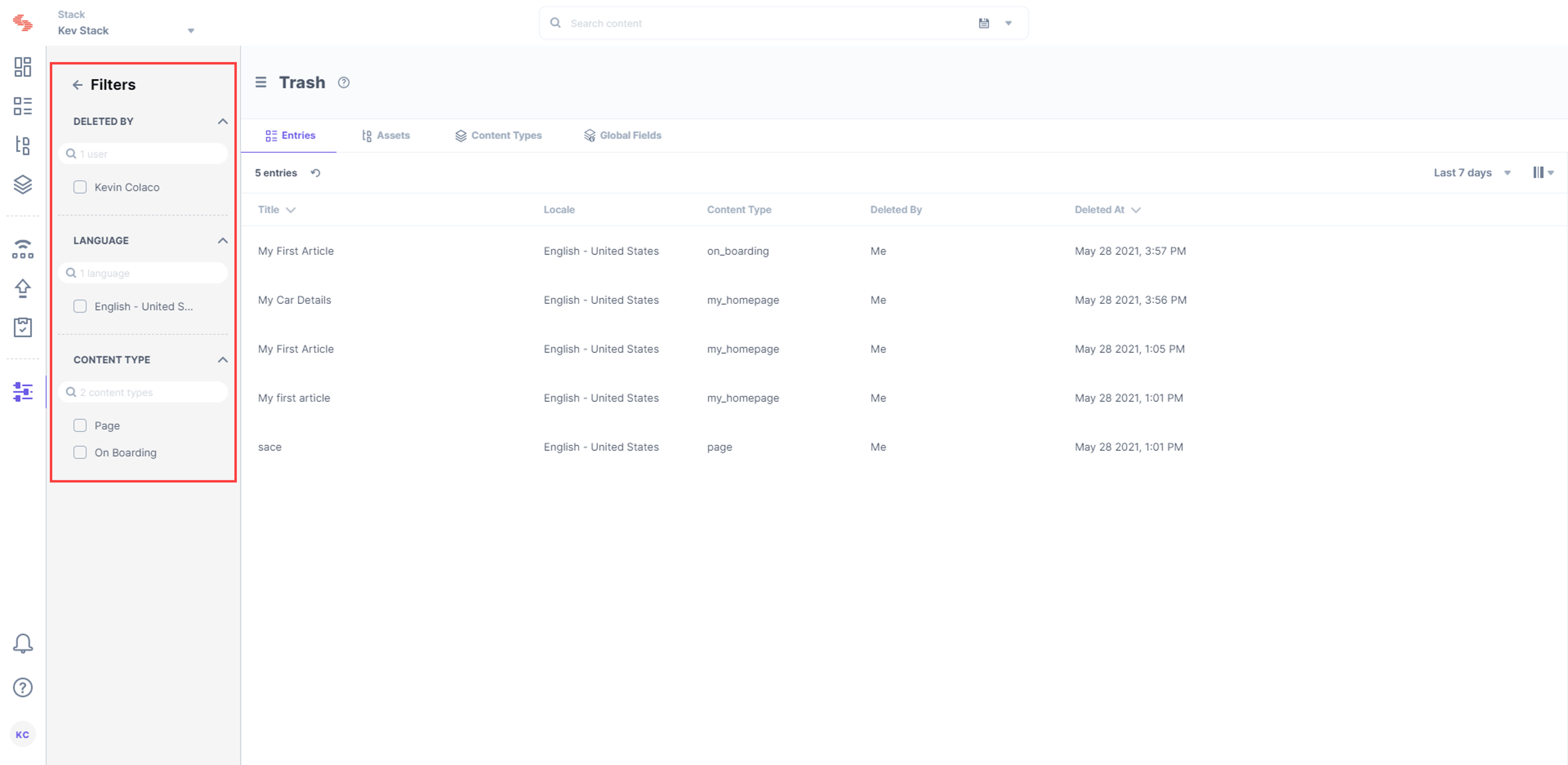Click the refresh icon beside 5 entries
This screenshot has width=1568, height=765.
[315, 173]
